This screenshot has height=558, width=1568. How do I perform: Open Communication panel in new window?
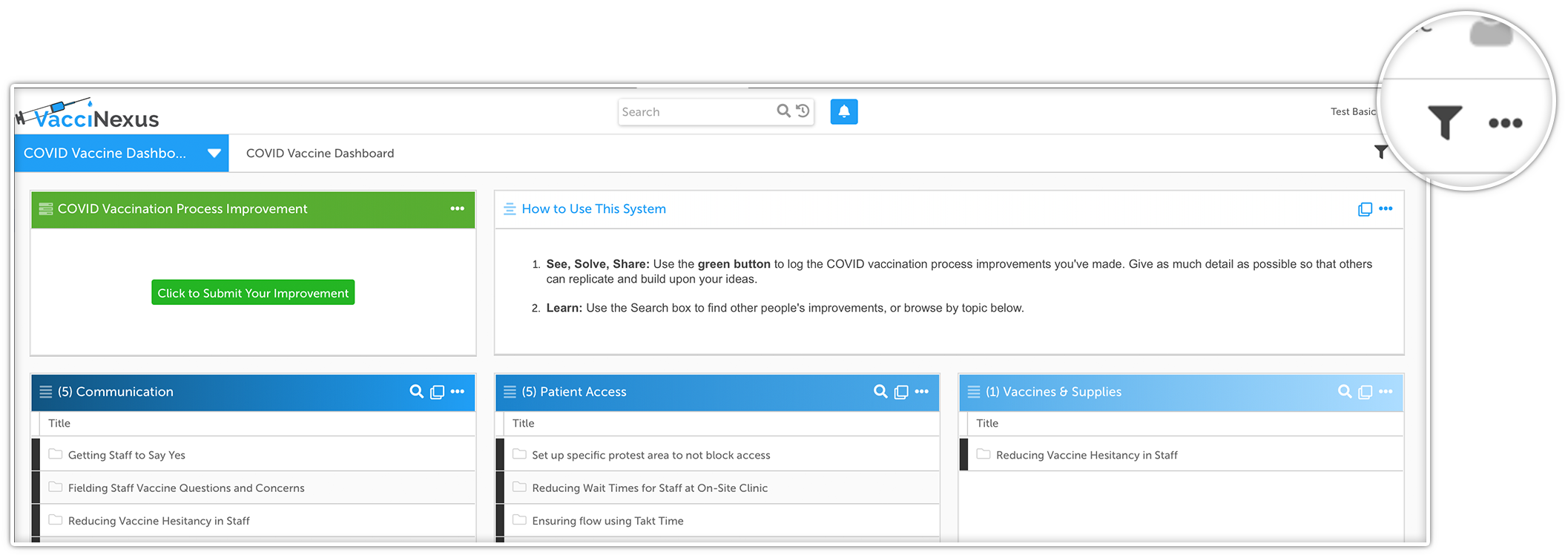[x=438, y=392]
